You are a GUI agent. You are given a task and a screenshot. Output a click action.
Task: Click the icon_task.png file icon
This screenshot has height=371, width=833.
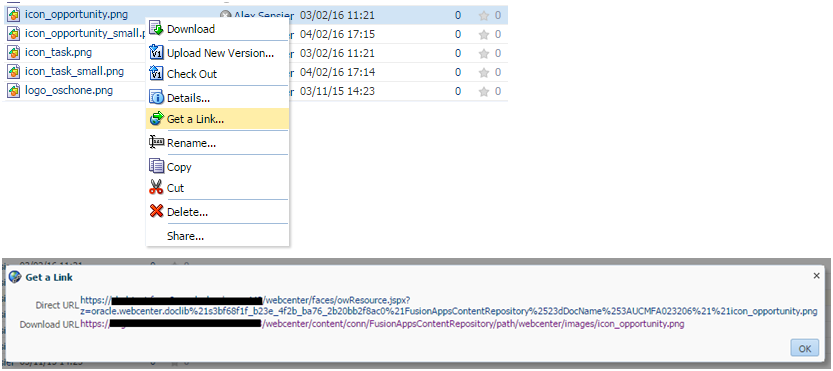pos(14,53)
